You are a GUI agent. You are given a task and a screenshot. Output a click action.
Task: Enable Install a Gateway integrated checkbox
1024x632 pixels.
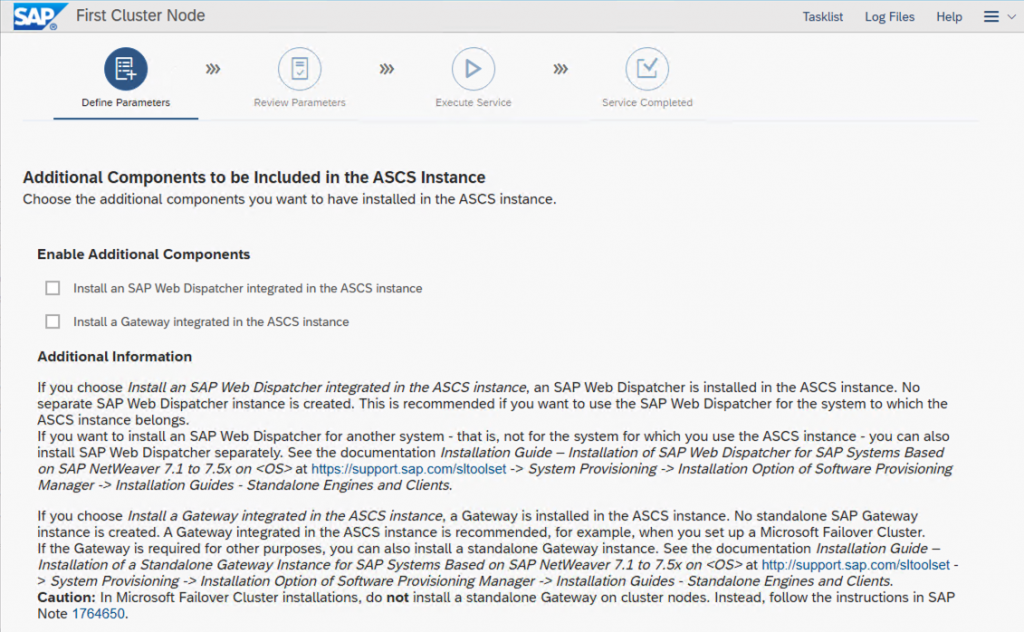pos(53,321)
